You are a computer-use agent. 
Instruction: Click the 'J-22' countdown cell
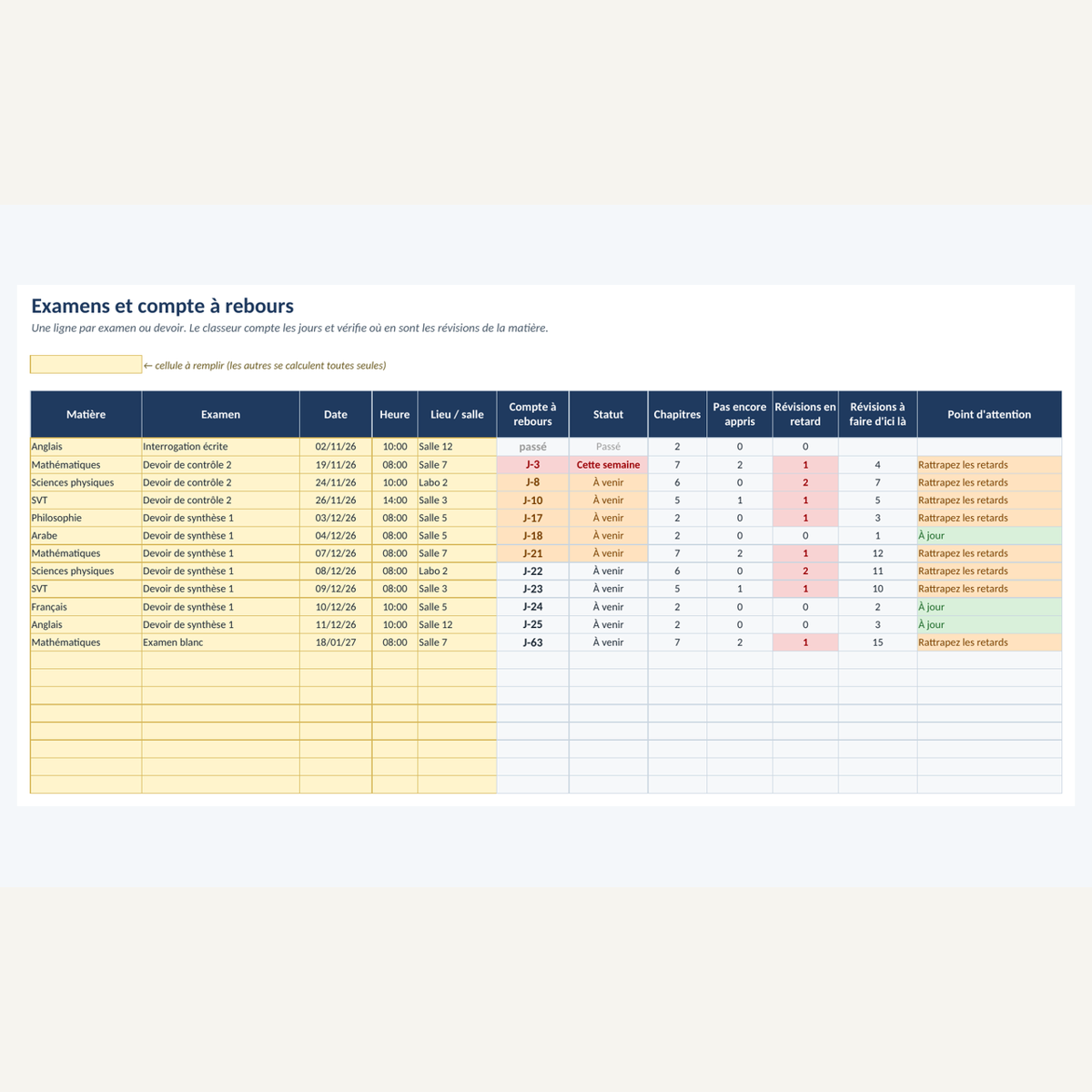pos(532,571)
